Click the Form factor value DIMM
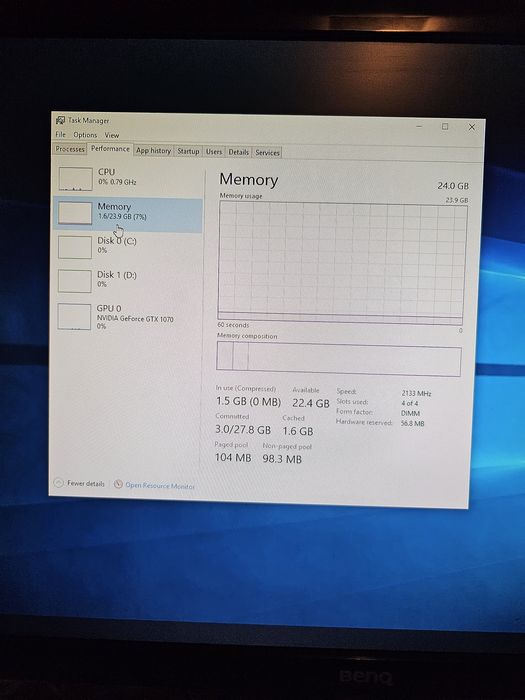Viewport: 525px width, 700px height. click(410, 413)
